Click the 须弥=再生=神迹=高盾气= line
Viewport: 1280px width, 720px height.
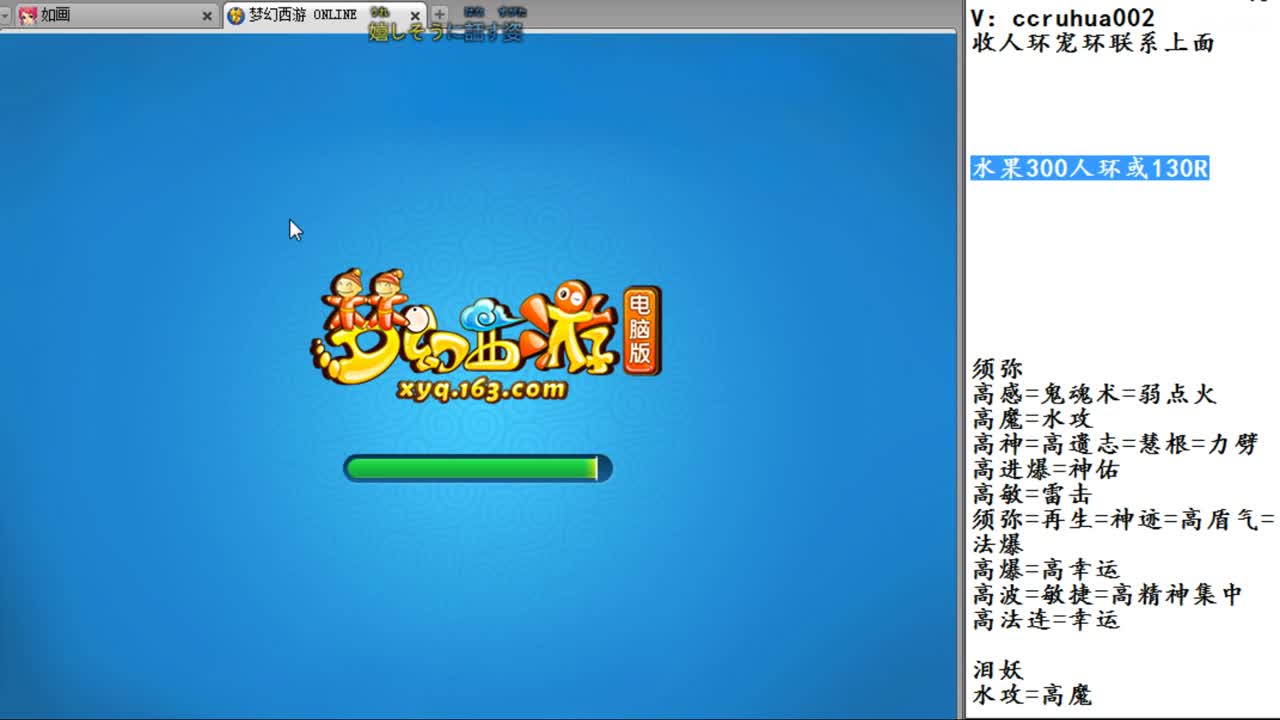click(x=1124, y=519)
